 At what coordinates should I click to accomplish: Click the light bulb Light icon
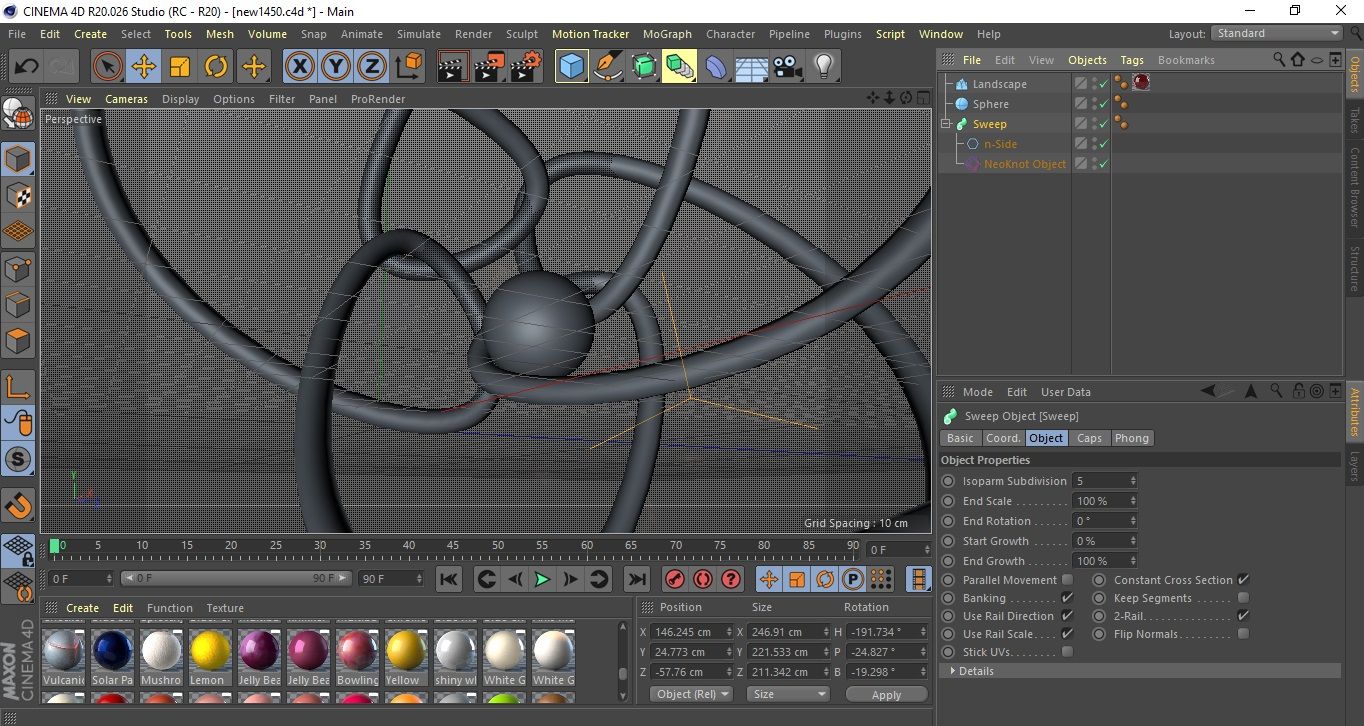point(823,67)
